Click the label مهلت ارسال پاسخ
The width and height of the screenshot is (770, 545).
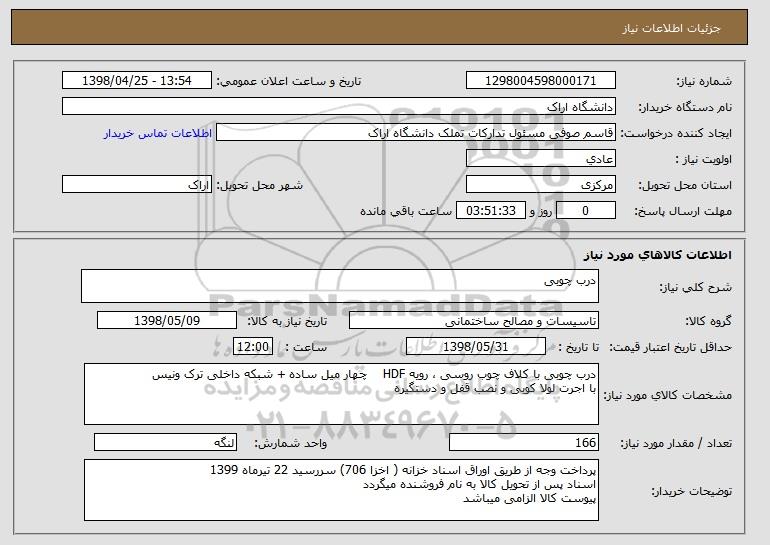[683, 211]
